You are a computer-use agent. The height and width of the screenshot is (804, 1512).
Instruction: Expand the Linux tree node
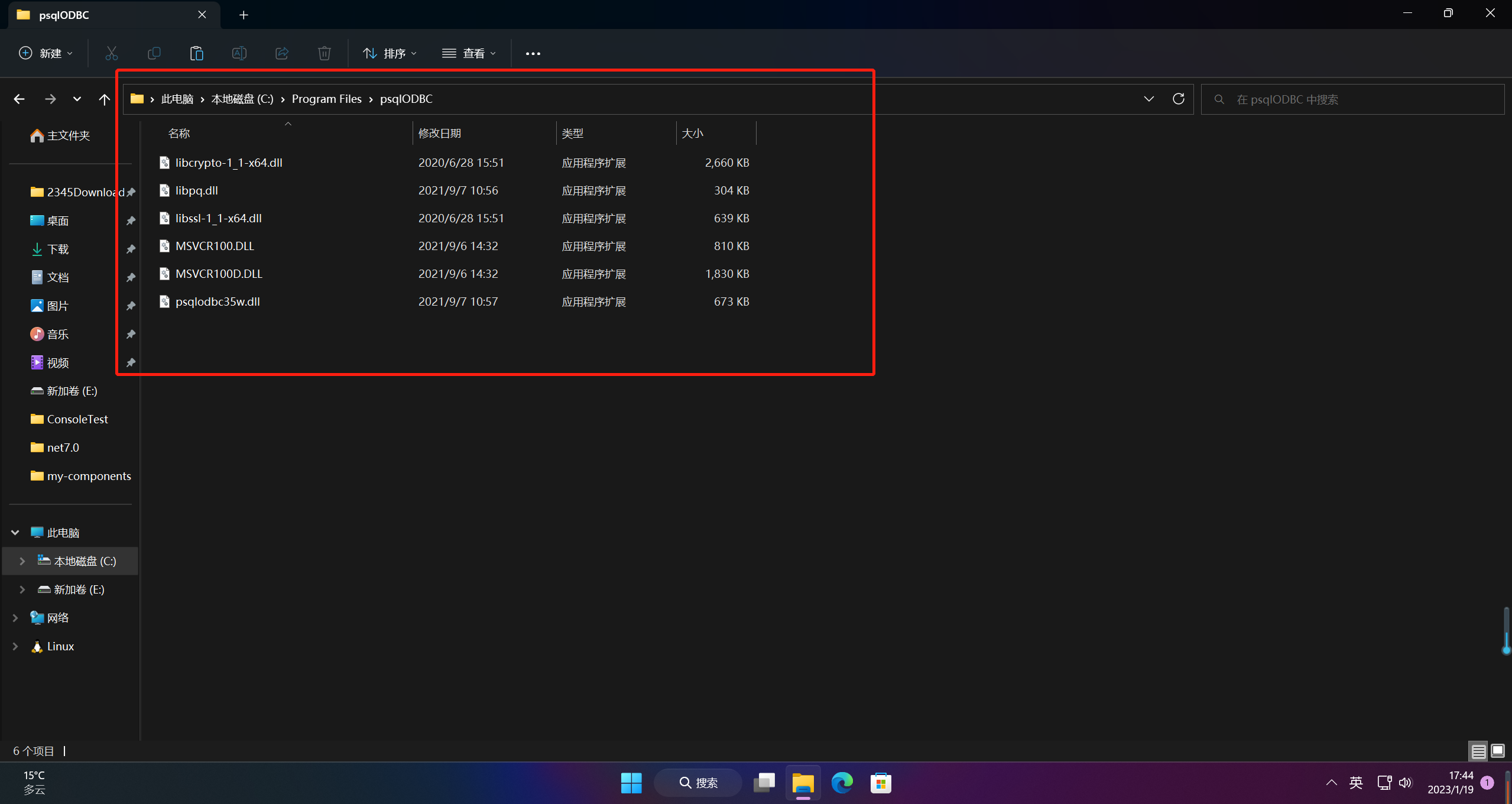tap(15, 646)
